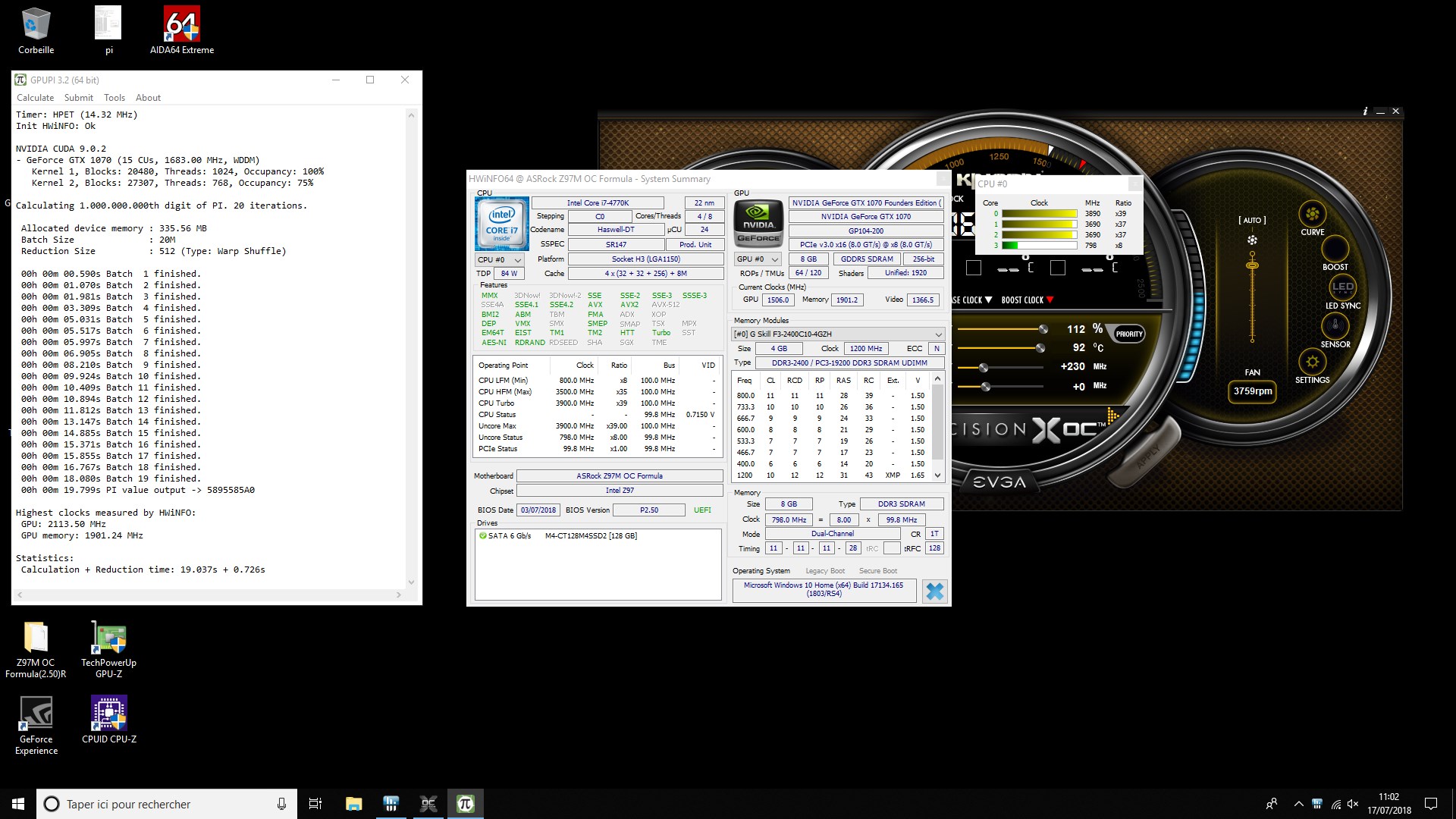
Task: Adjust the +0 MHz memory offset slider
Action: pos(986,387)
